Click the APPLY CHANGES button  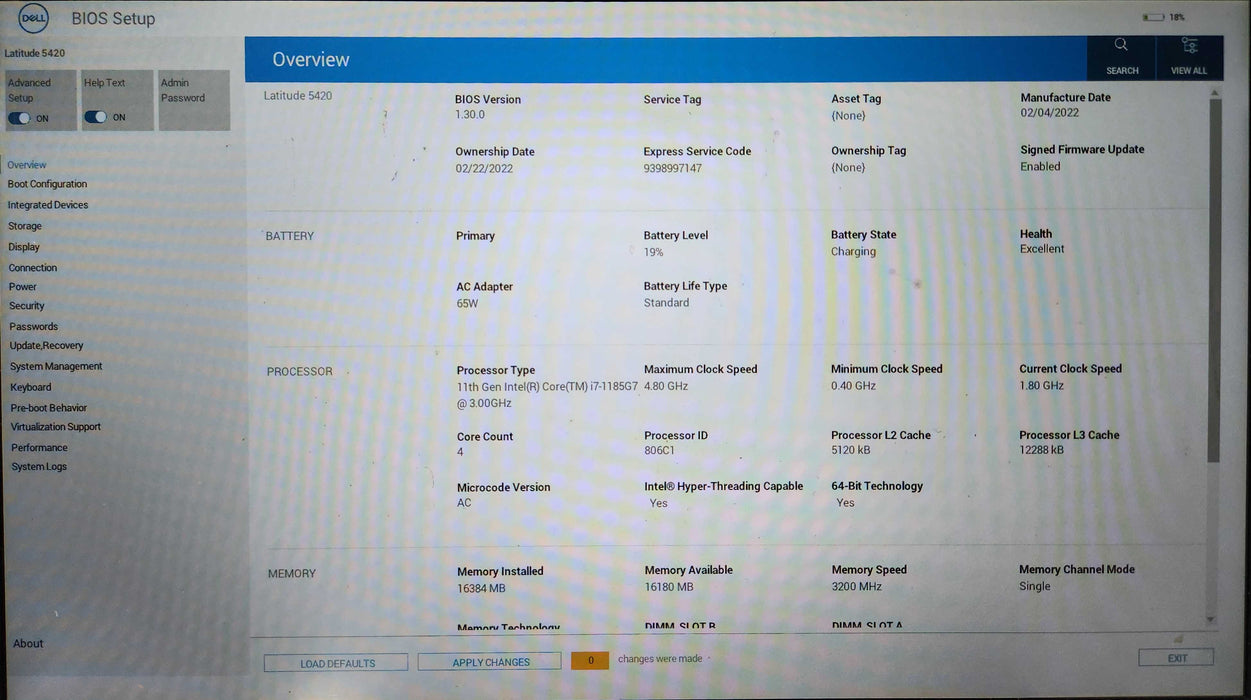point(489,662)
